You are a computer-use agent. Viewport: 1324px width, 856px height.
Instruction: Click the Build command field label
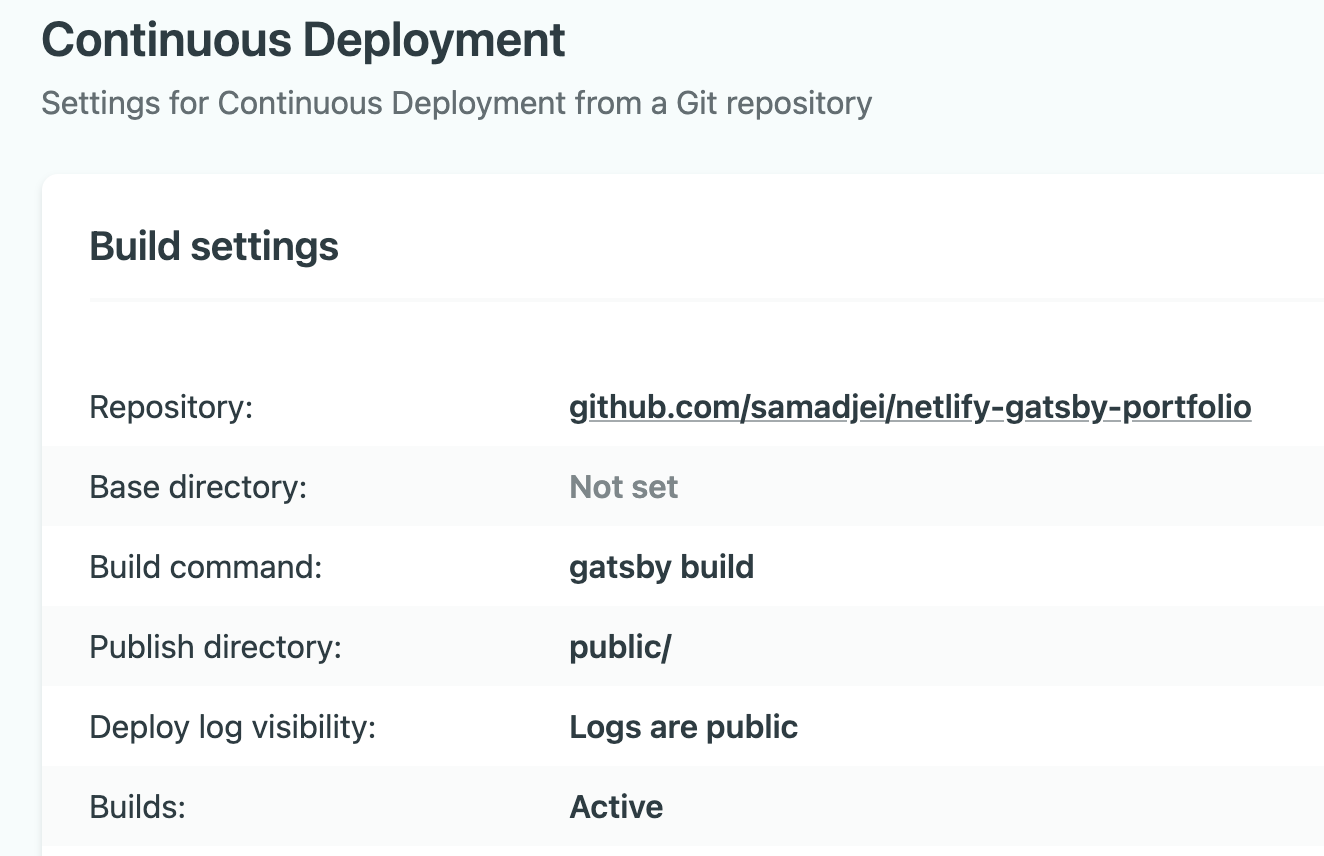[x=206, y=567]
